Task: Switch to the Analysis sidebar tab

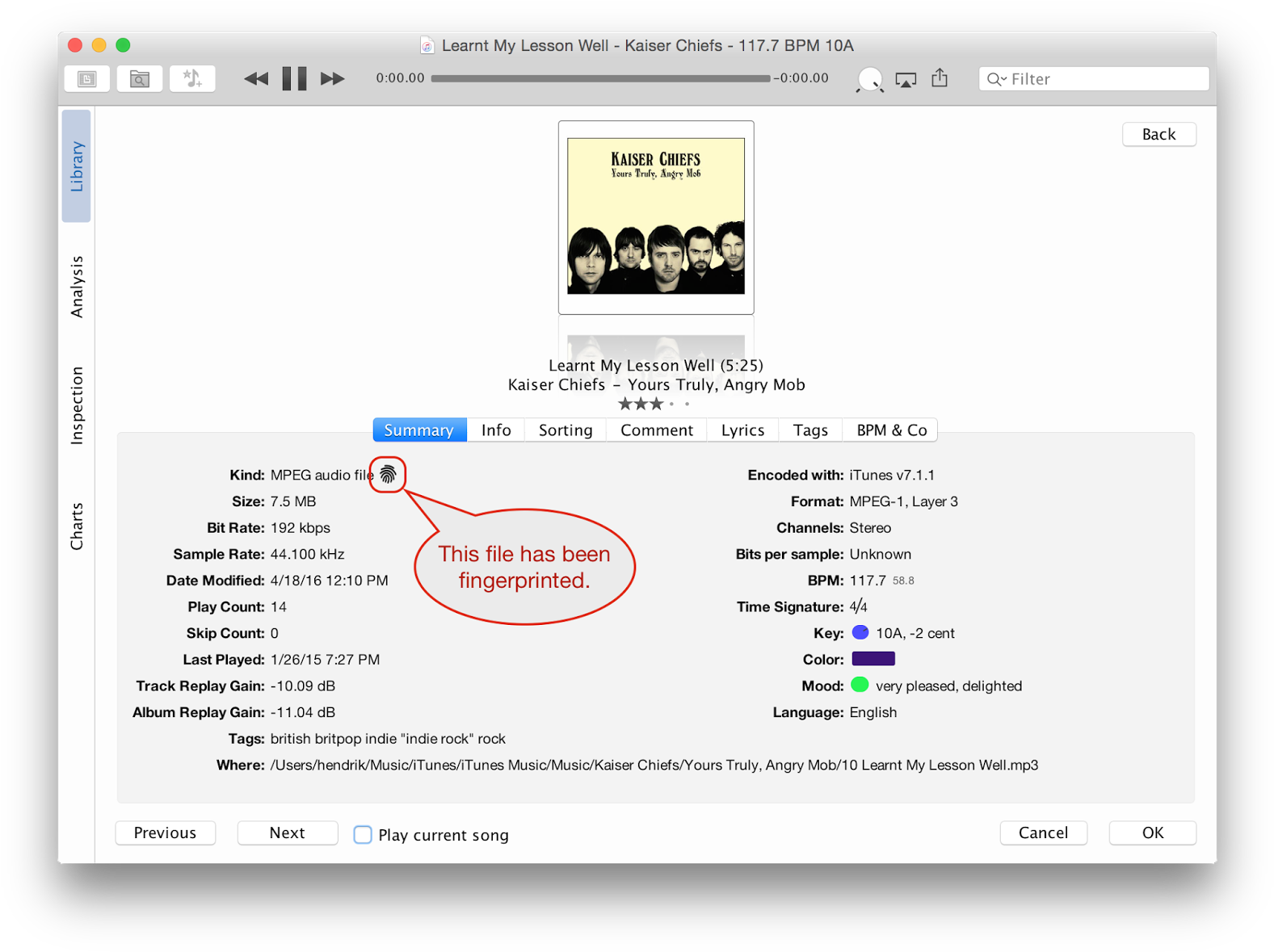Action: coord(77,287)
